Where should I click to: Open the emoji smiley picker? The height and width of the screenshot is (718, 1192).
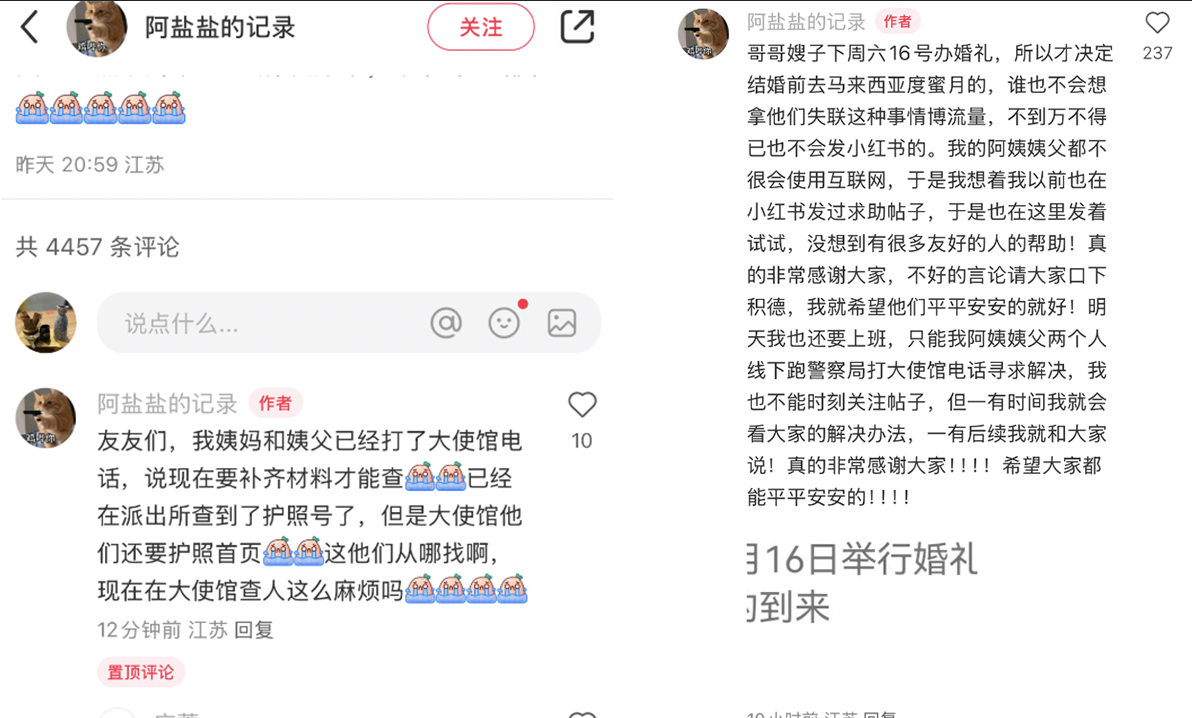(504, 322)
